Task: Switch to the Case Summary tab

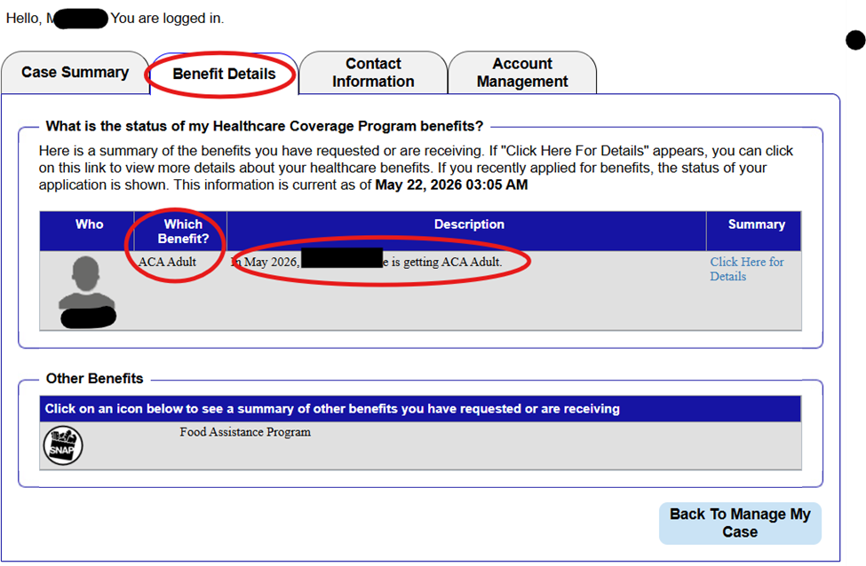Action: (x=75, y=72)
